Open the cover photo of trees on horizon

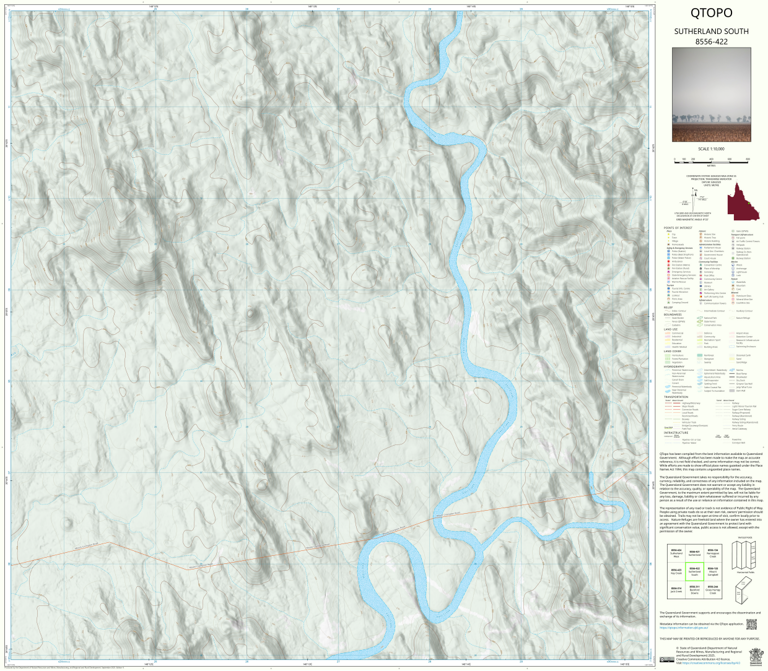pos(711,95)
